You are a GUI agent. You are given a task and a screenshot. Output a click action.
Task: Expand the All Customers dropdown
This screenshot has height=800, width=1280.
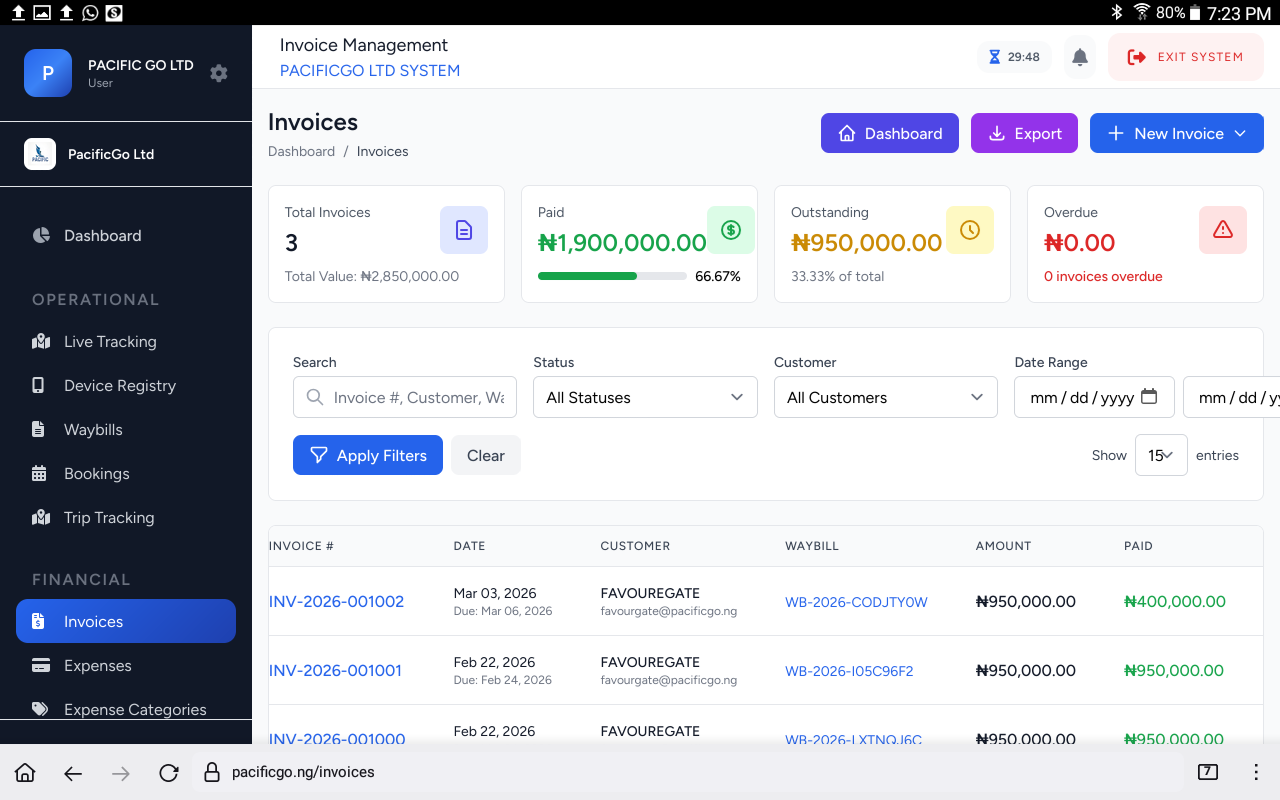(885, 397)
